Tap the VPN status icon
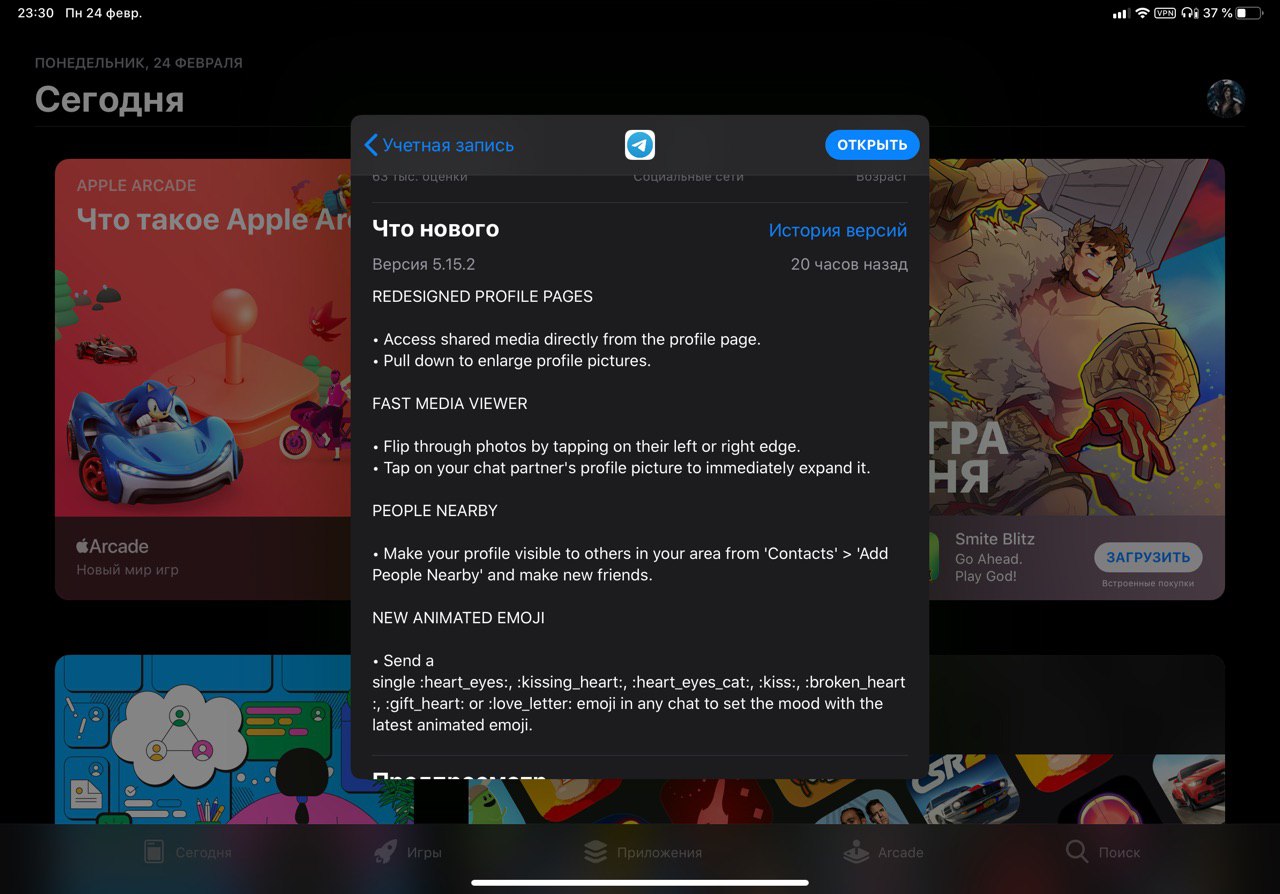 click(x=1165, y=14)
